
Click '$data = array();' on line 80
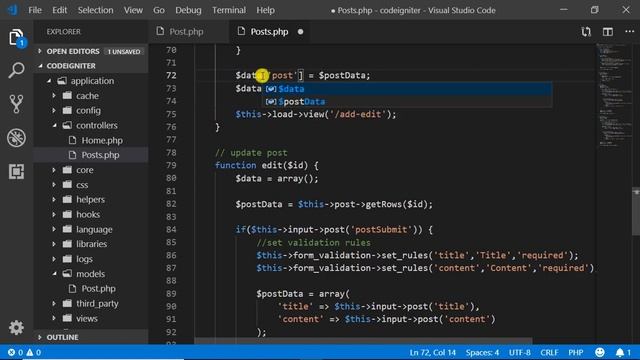tap(277, 178)
